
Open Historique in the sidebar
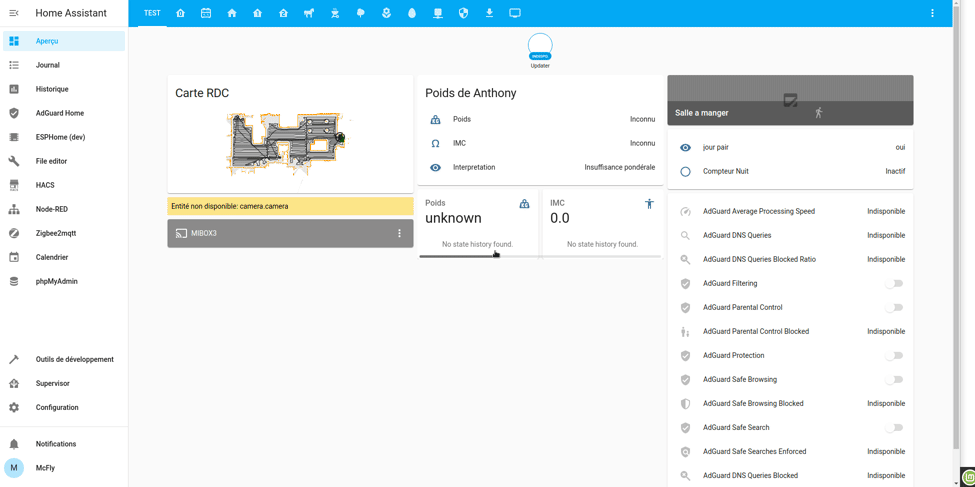click(x=64, y=89)
